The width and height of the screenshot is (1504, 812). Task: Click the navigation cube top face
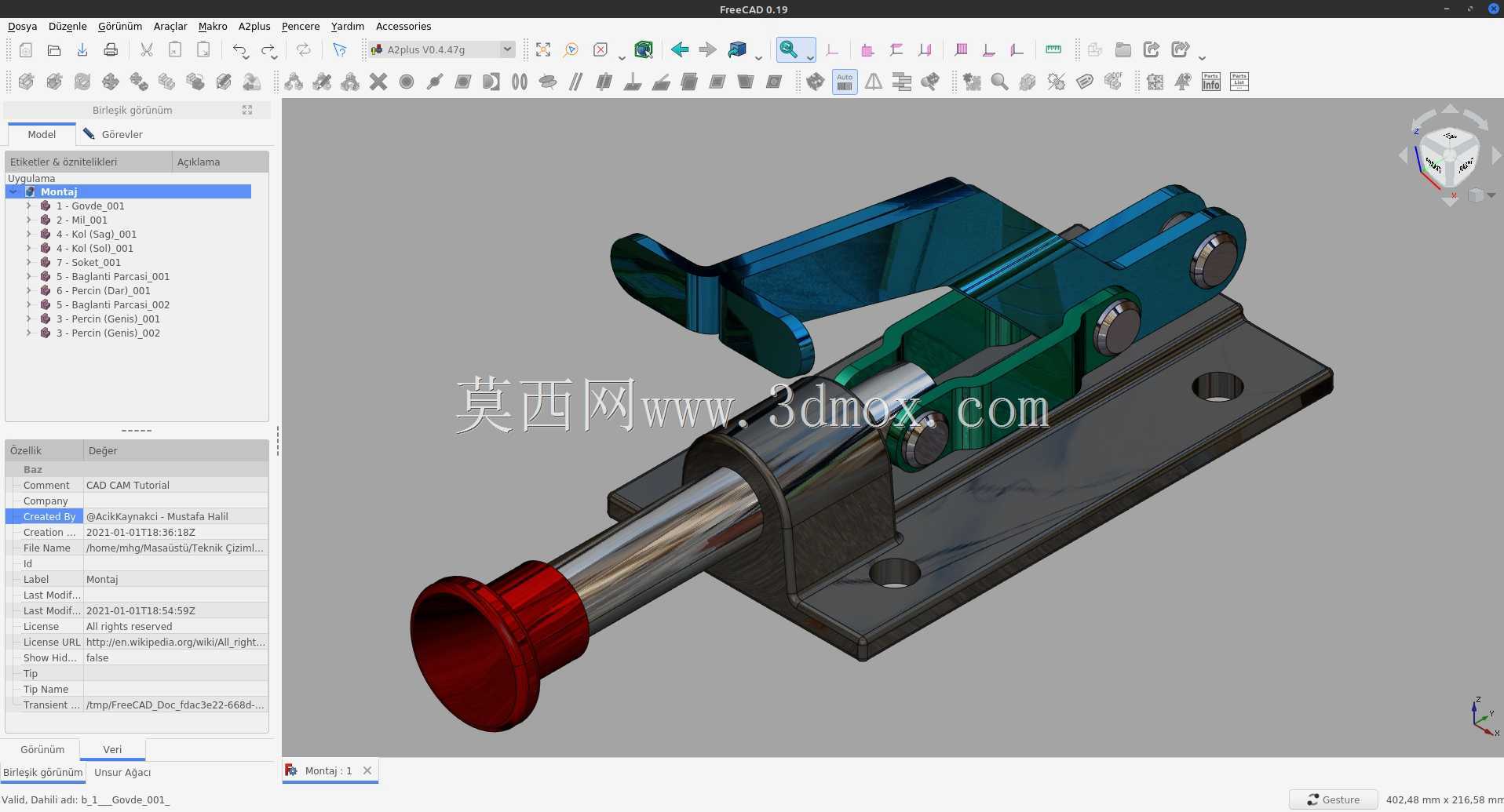click(1450, 137)
